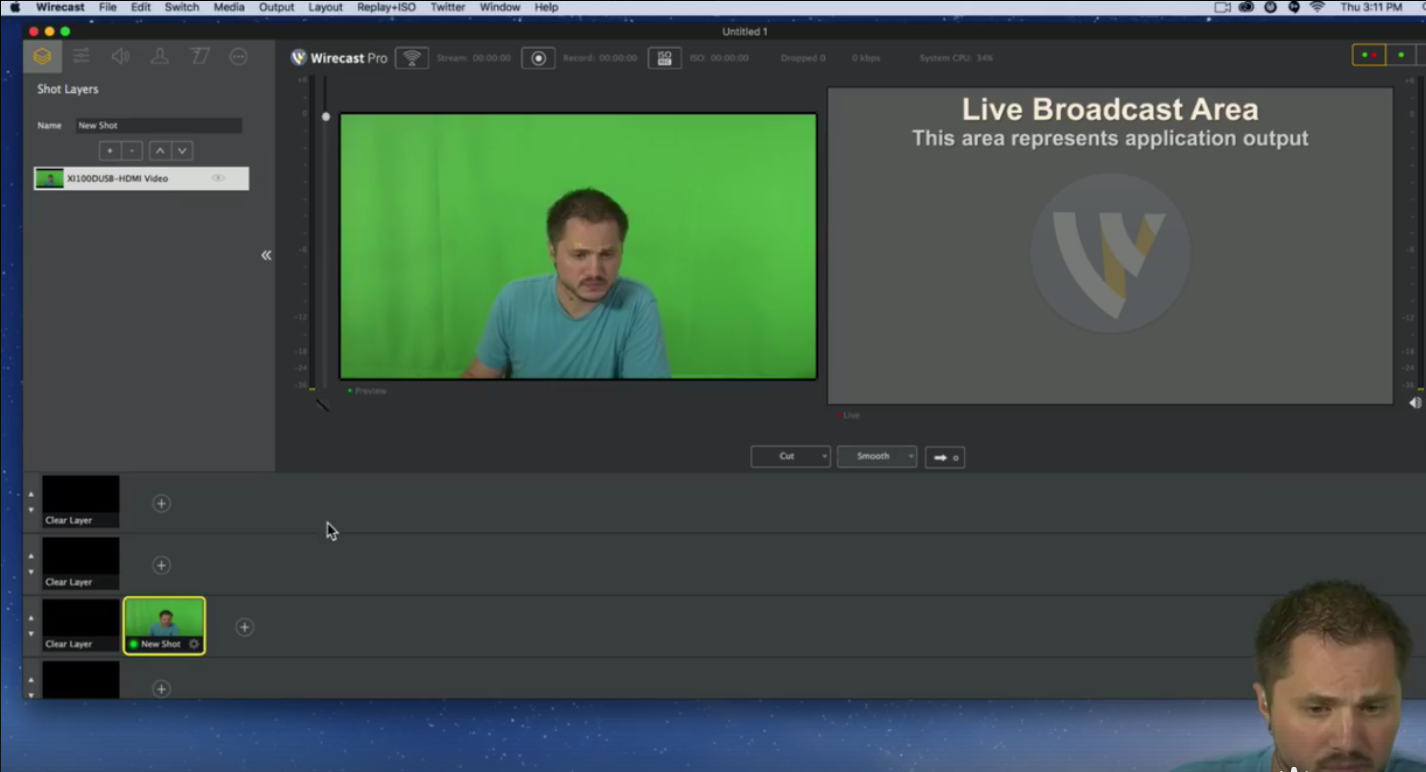This screenshot has width=1426, height=772.
Task: Adjust the preview audio volume slider knob
Action: 325,117
